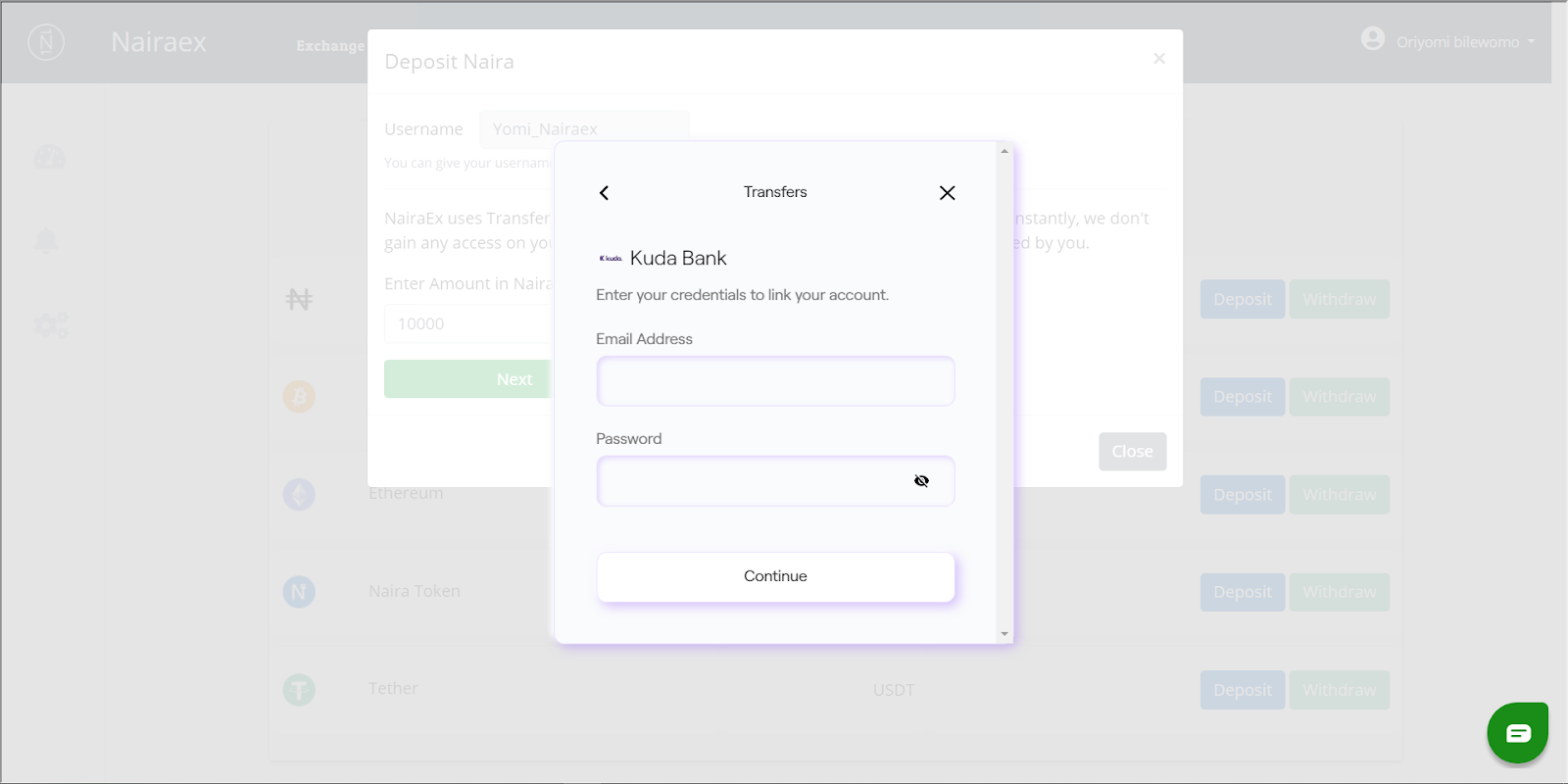Click Deposit in the Ethereum row
Screen dimensions: 1568x784
coord(1243,495)
